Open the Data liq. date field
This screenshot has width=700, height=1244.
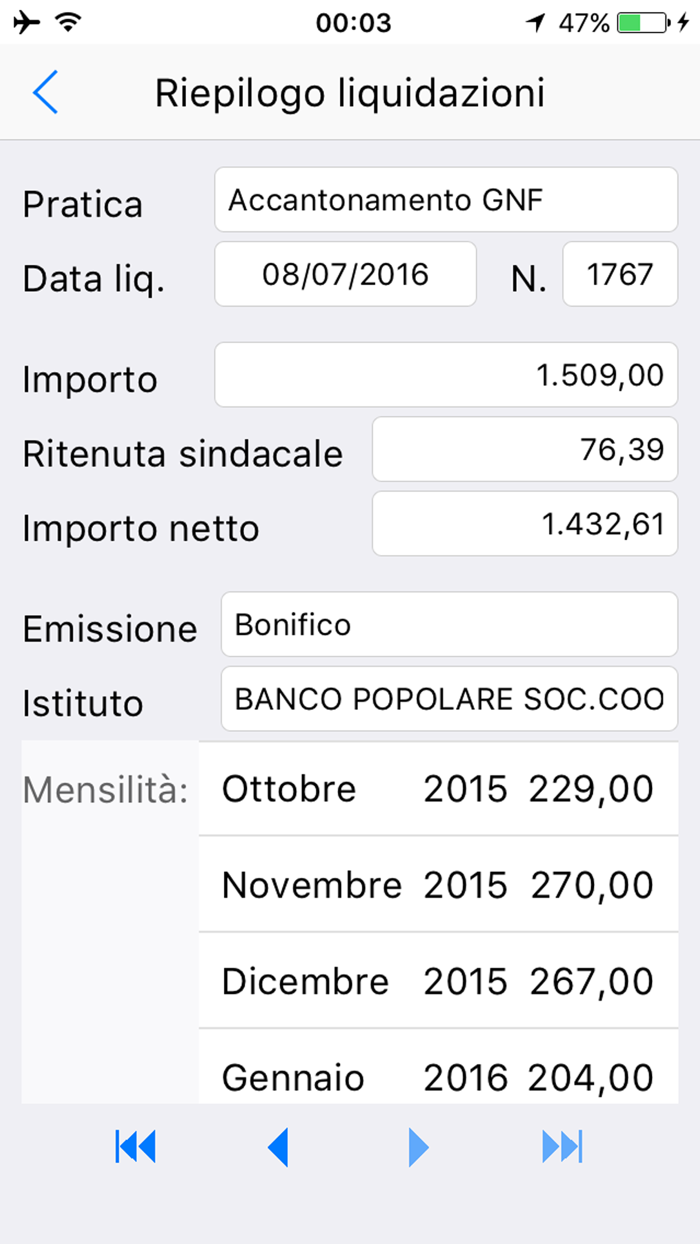point(345,274)
